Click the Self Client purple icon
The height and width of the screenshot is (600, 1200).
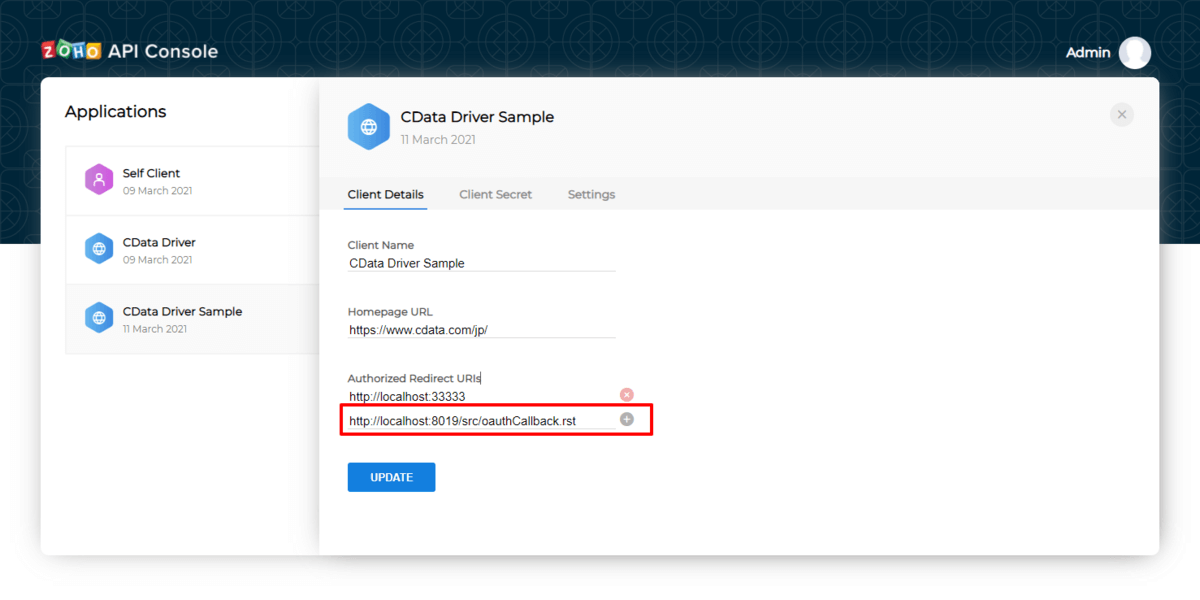(x=99, y=180)
